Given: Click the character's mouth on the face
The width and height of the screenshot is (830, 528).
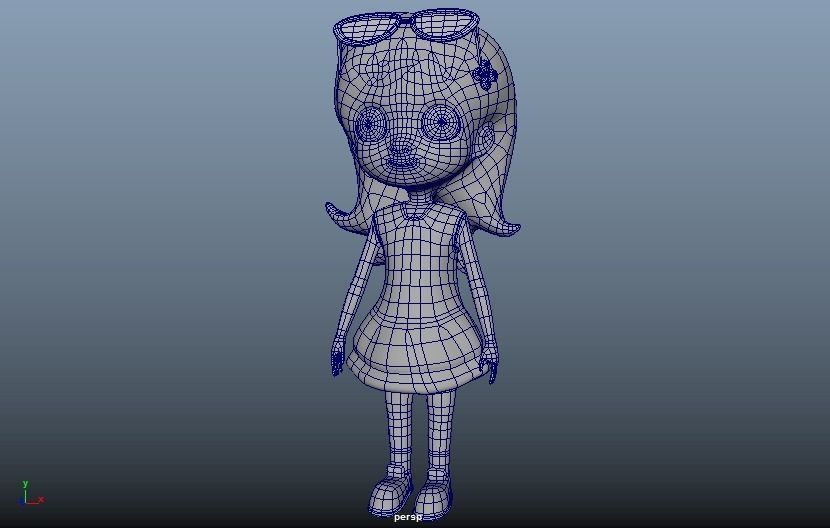Looking at the screenshot, I should pyautogui.click(x=402, y=163).
